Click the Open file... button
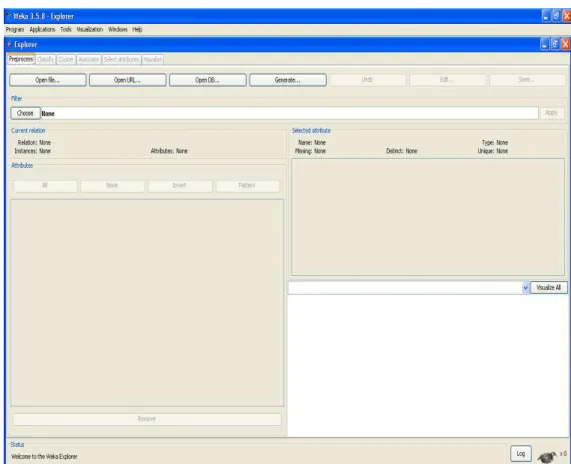The height and width of the screenshot is (464, 571). point(48,80)
